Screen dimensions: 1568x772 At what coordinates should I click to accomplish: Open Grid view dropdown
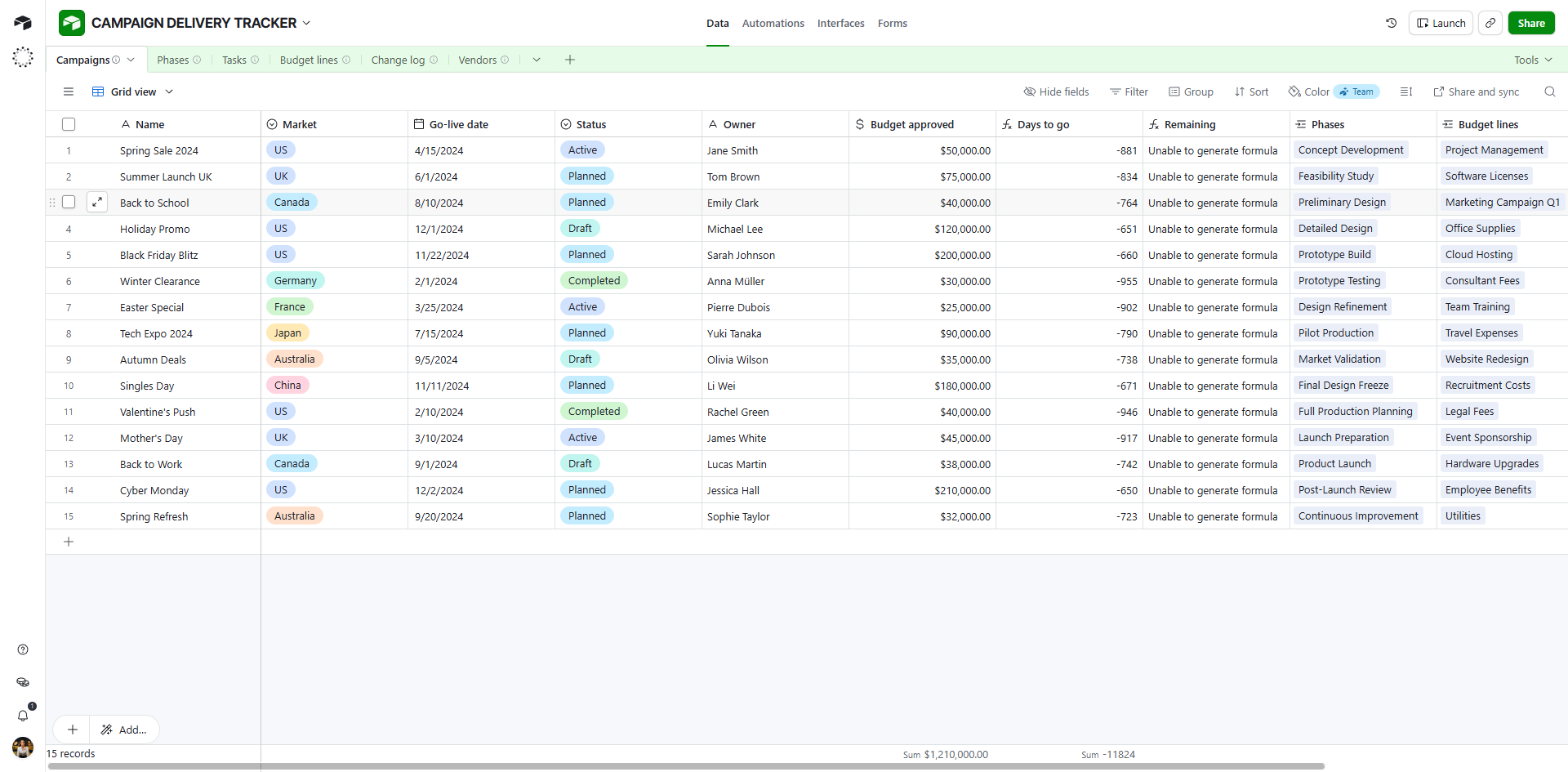pyautogui.click(x=132, y=91)
